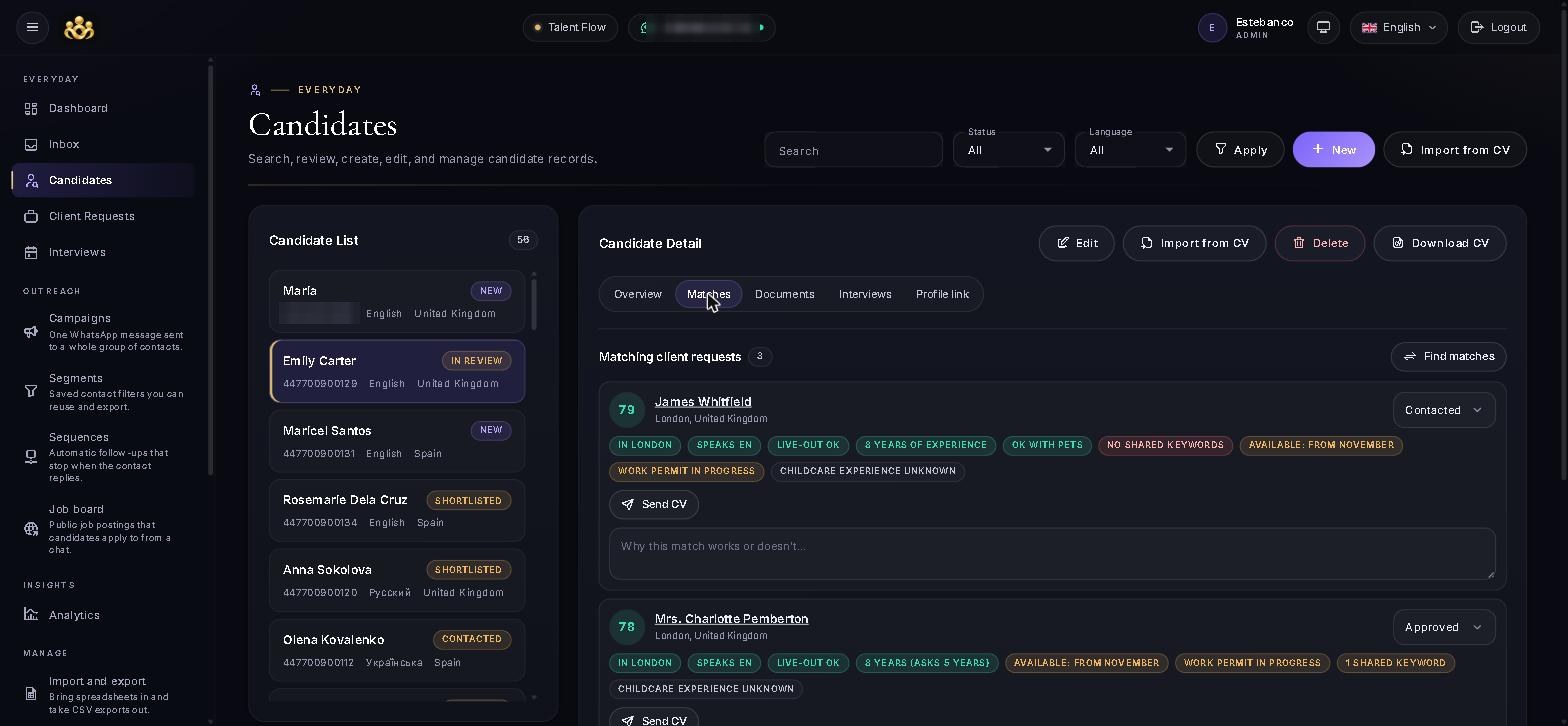Screen dimensions: 1568x726
Task: Open the Language filter dropdown
Action: coord(1130,150)
